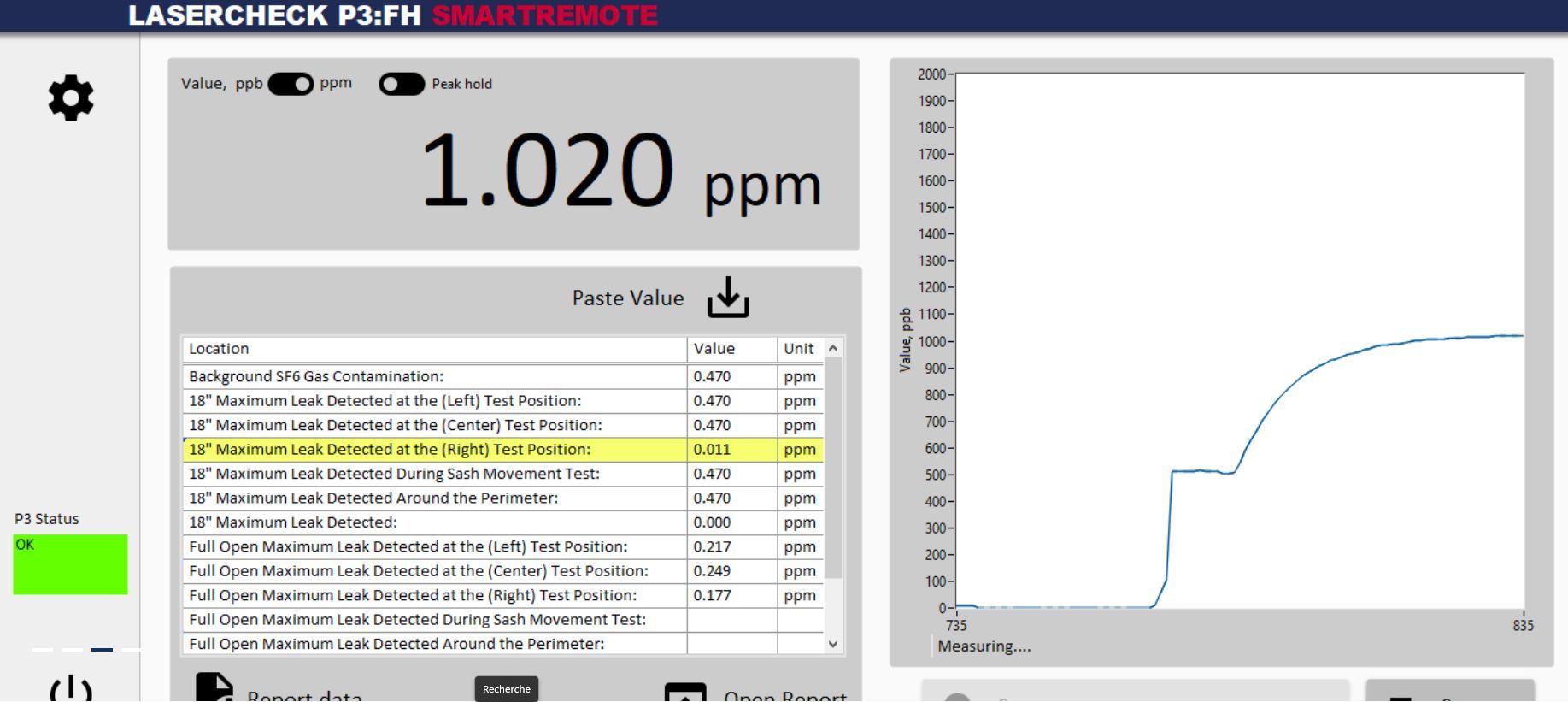
Task: Click the Open Report text
Action: [x=784, y=694]
